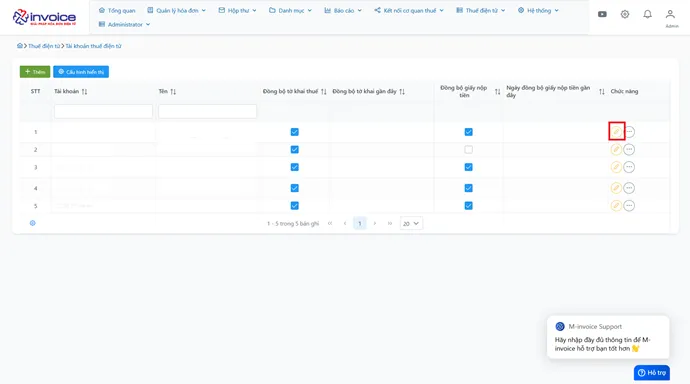The width and height of the screenshot is (690, 384).
Task: Click Cấu hình hiển thị button
Action: click(81, 72)
